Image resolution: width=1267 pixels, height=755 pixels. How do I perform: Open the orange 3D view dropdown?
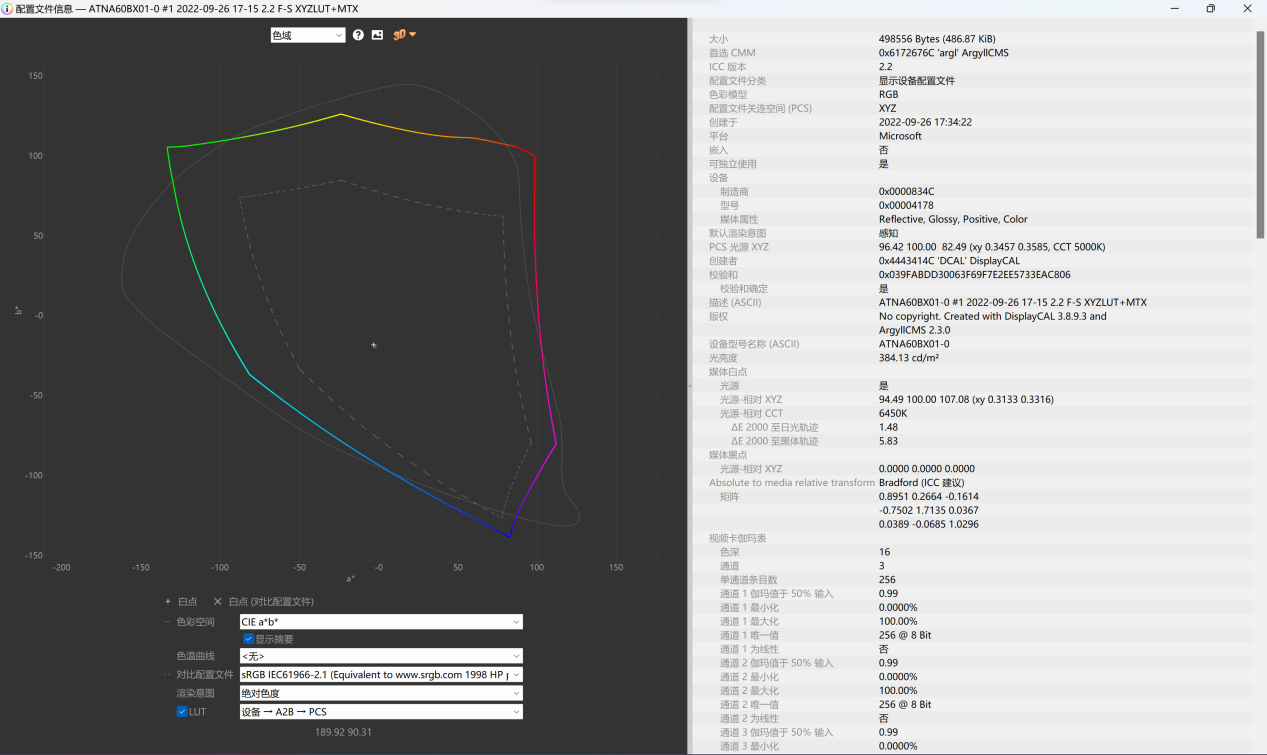(x=404, y=35)
